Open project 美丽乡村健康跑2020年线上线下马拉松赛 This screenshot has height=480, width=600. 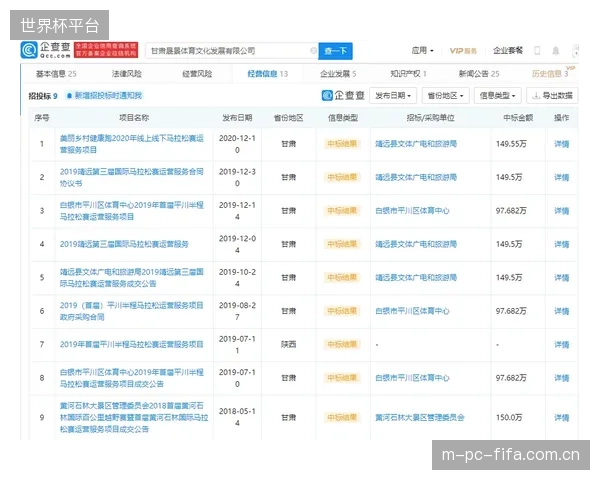pyautogui.click(x=132, y=144)
